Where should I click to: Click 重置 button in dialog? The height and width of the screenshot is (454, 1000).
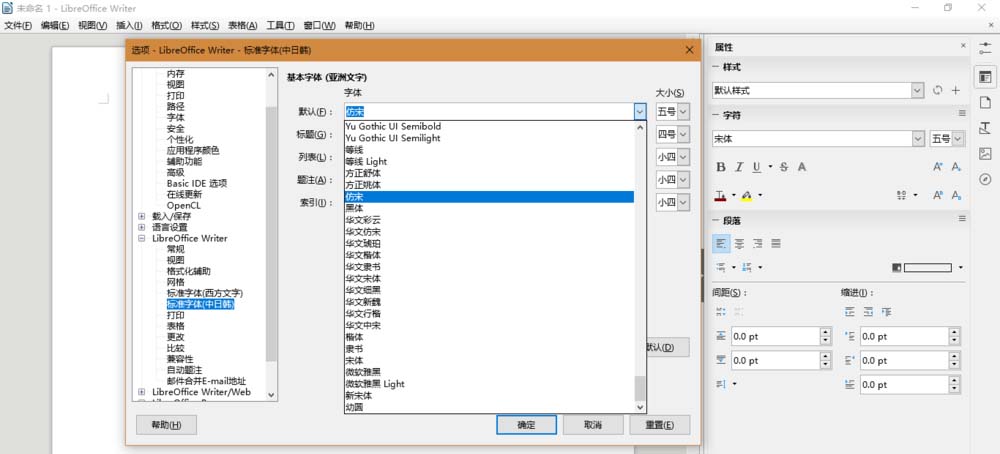[659, 425]
